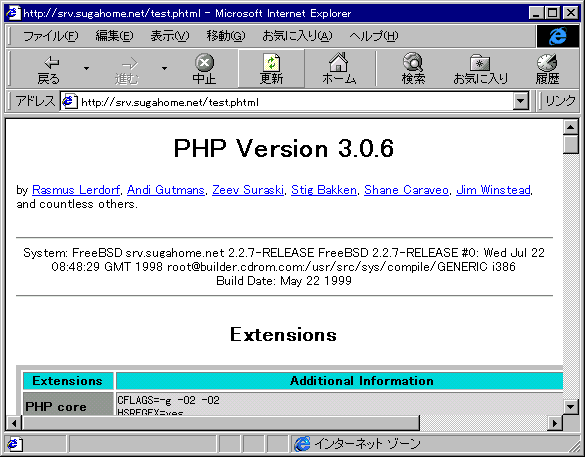
Task: Click the 'PHP Version 3.0.6' heading
Action: (284, 148)
